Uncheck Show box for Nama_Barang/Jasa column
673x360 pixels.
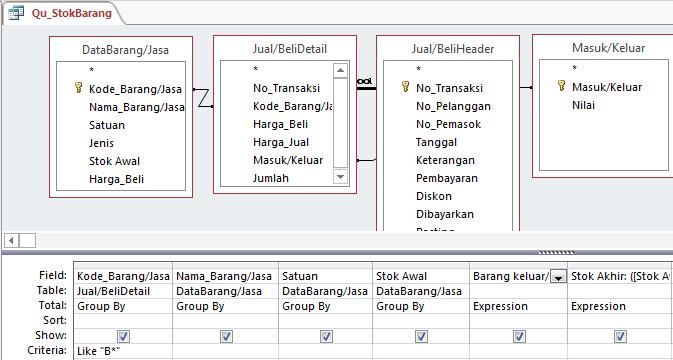tap(227, 336)
